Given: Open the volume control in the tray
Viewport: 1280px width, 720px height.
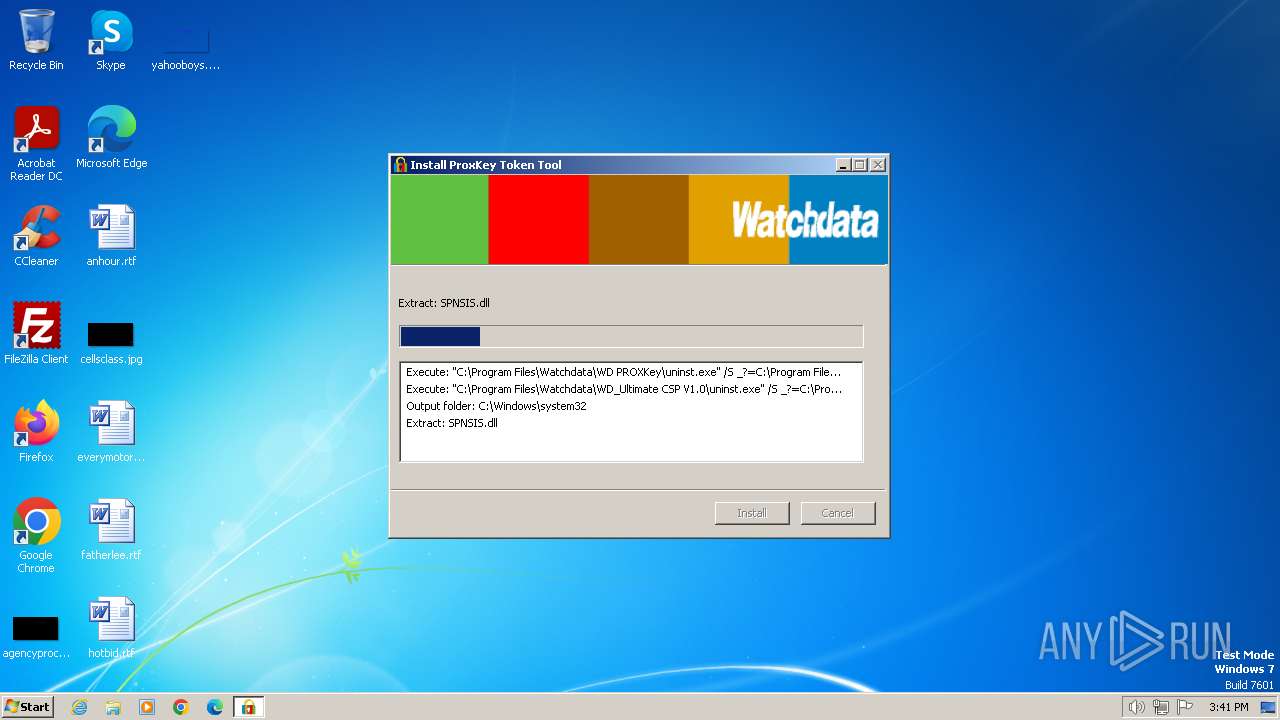Looking at the screenshot, I should pyautogui.click(x=1136, y=707).
